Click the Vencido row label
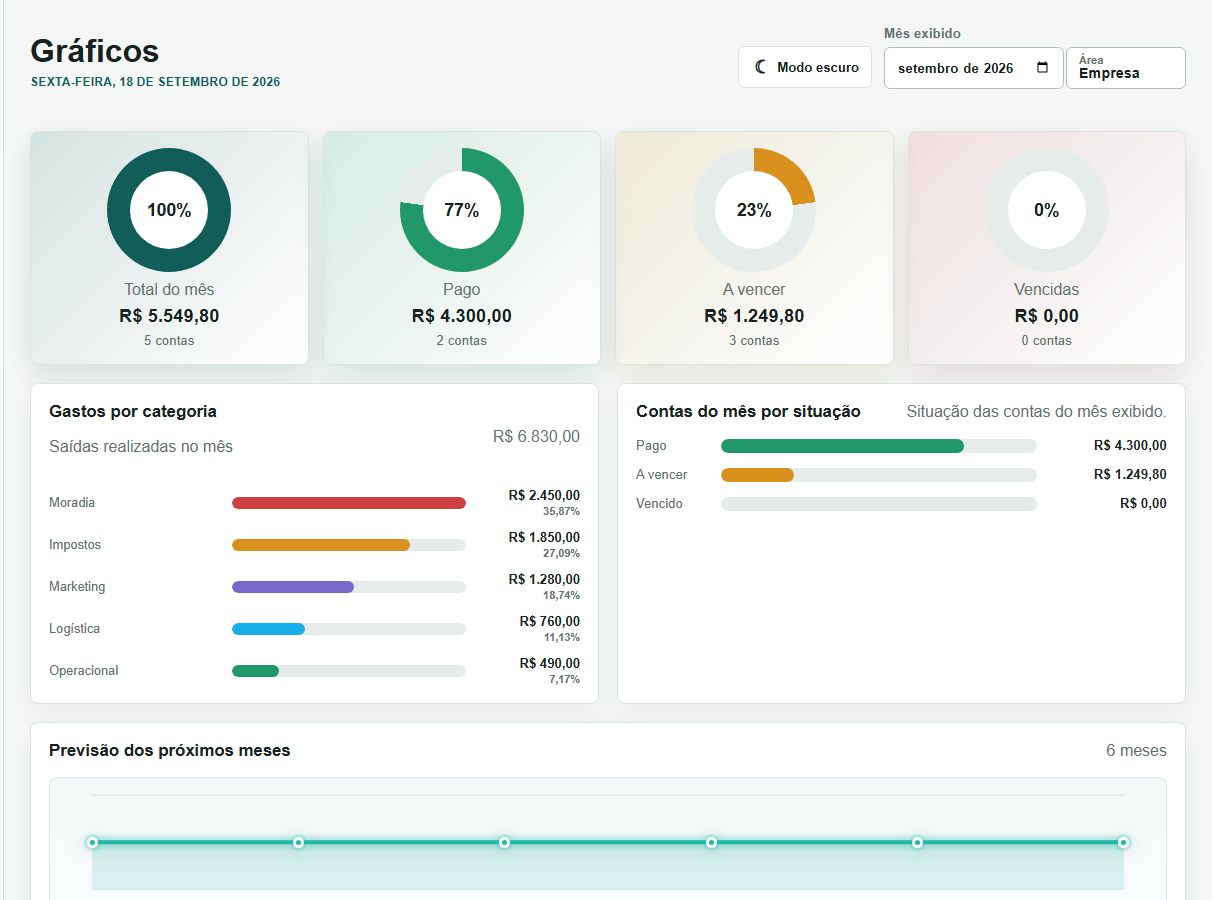1212x900 pixels. tap(659, 504)
